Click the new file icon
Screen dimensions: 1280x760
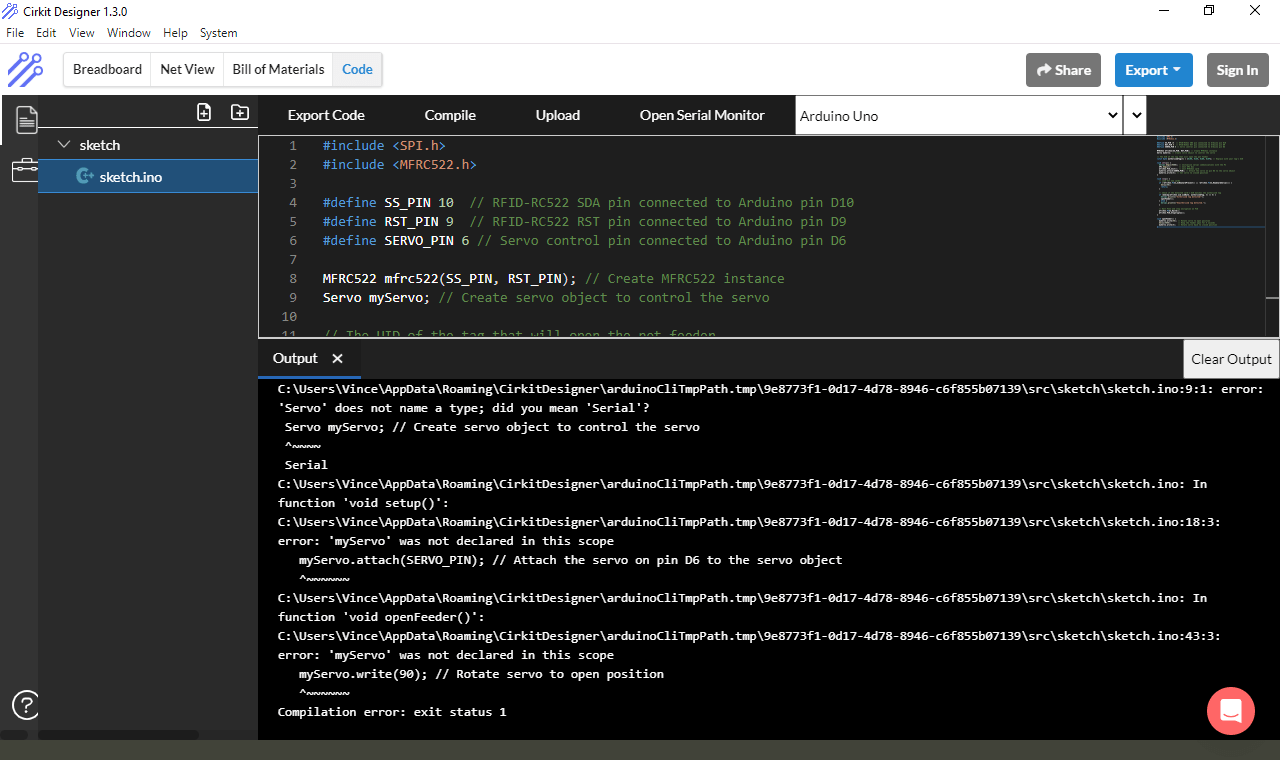204,112
